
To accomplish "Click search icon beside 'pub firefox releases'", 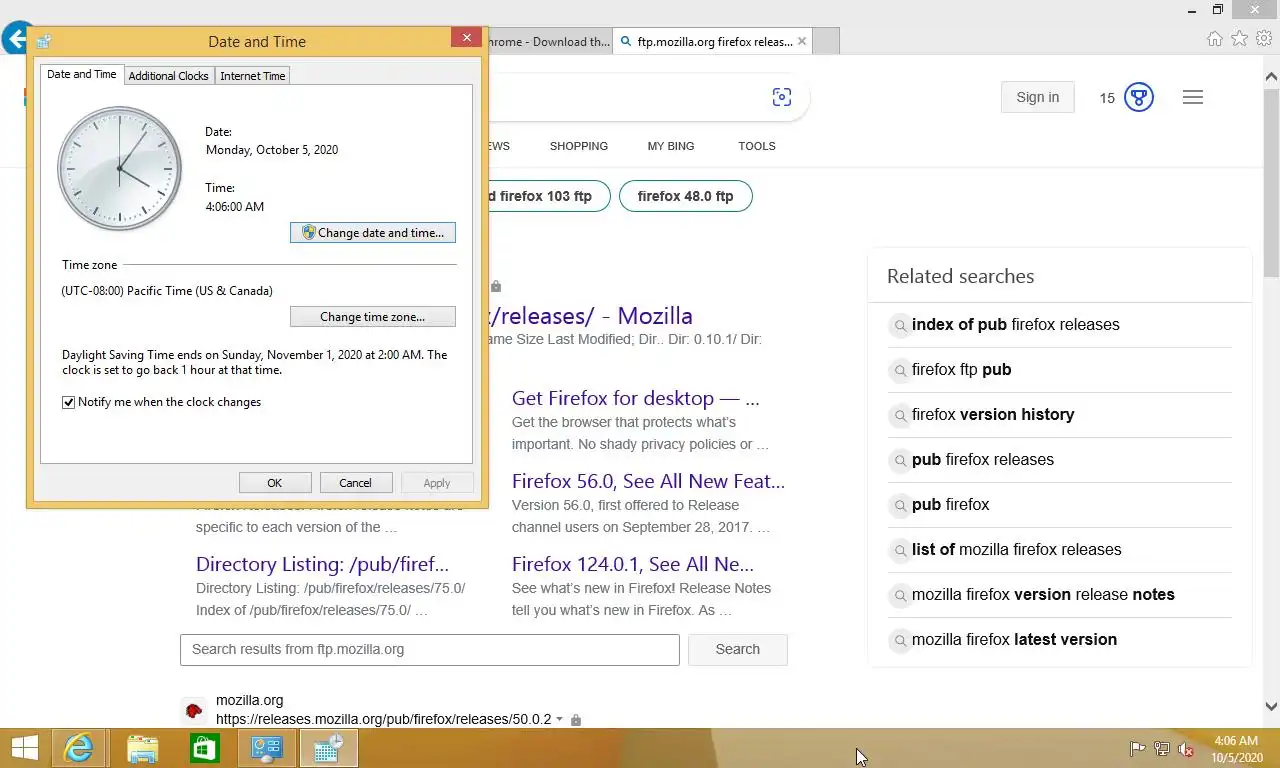I will click(x=900, y=460).
